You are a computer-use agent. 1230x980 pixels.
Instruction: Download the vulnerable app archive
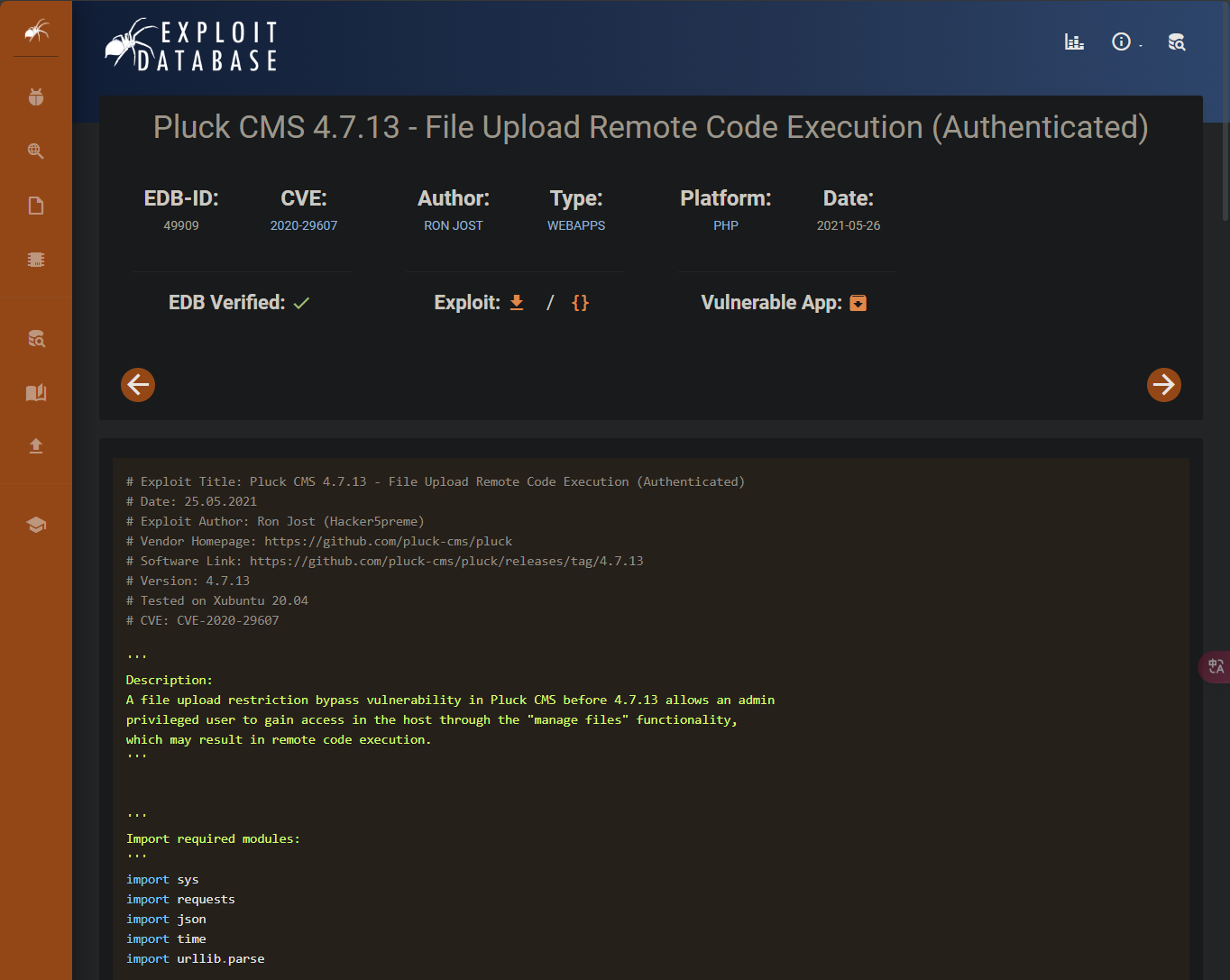(x=858, y=303)
